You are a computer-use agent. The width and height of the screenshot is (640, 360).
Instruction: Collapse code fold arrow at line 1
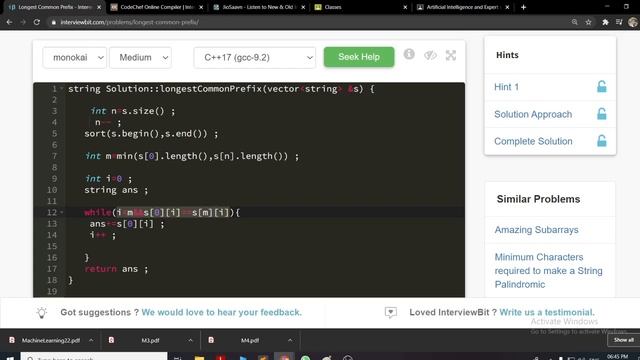[62, 89]
